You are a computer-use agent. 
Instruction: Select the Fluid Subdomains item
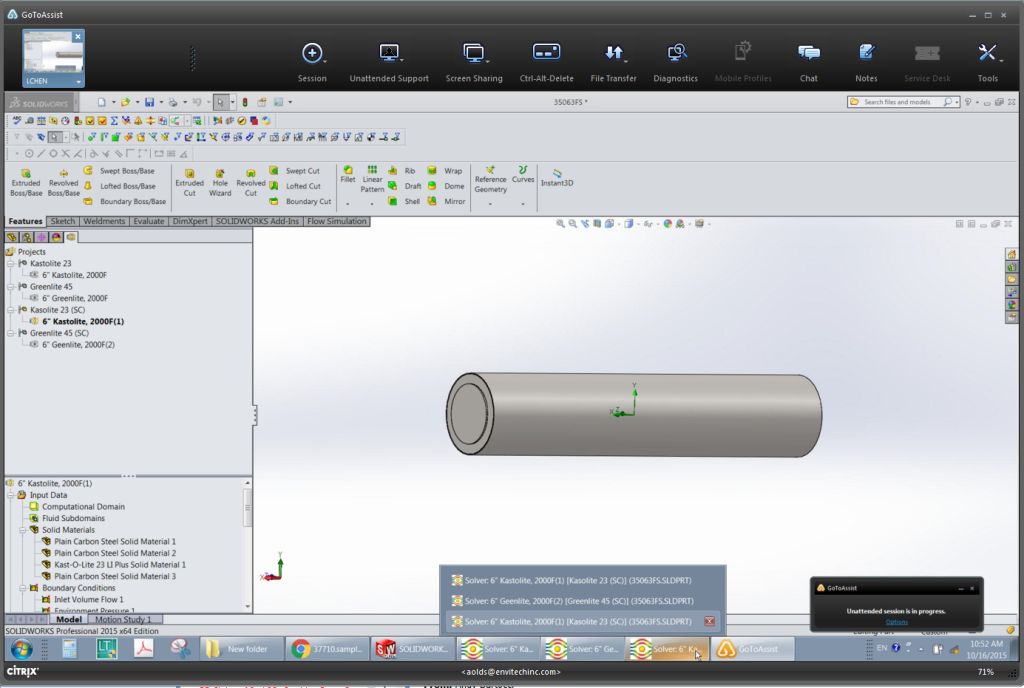[x=67, y=519]
